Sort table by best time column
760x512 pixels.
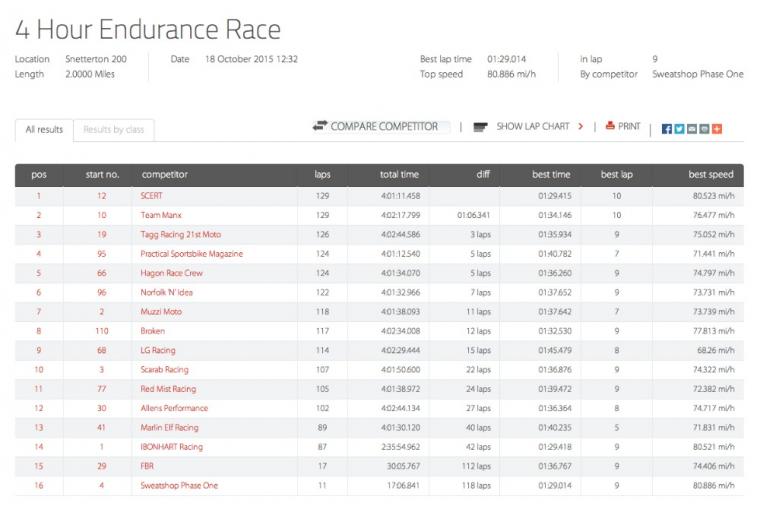tap(551, 175)
